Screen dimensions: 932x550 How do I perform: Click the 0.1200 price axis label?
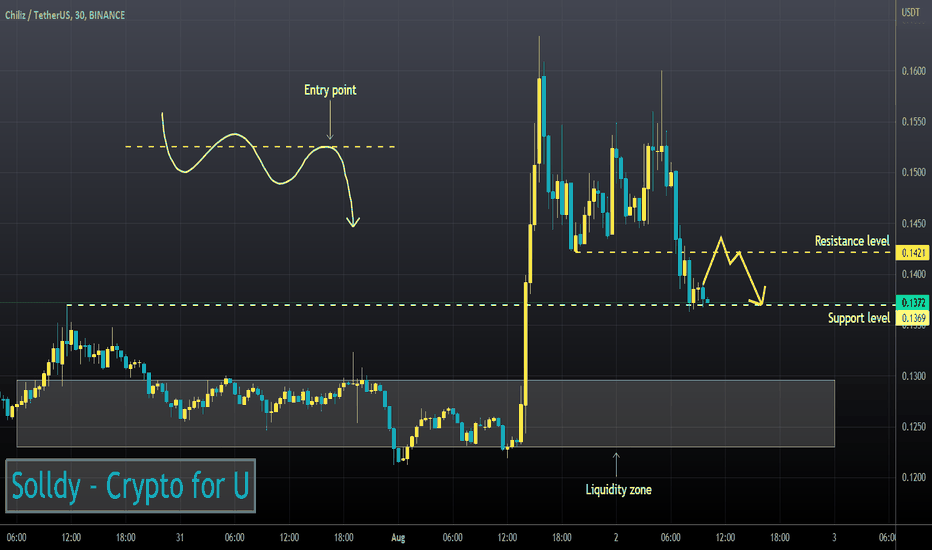pos(914,477)
